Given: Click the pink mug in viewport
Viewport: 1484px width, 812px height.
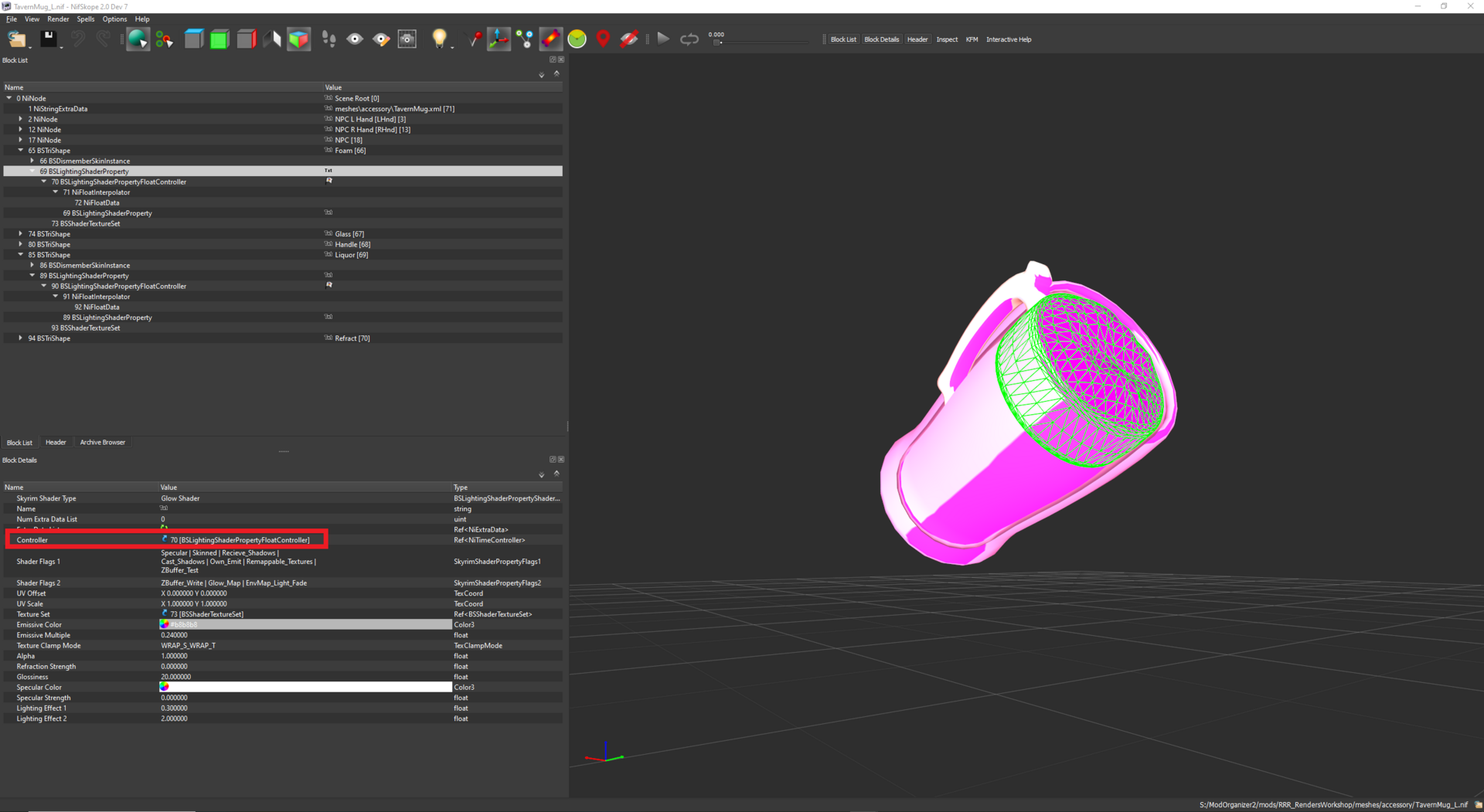Looking at the screenshot, I should (1029, 414).
